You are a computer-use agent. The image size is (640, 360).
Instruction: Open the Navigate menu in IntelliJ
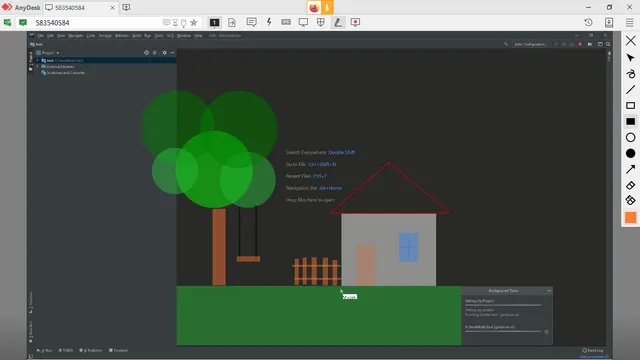pos(76,36)
